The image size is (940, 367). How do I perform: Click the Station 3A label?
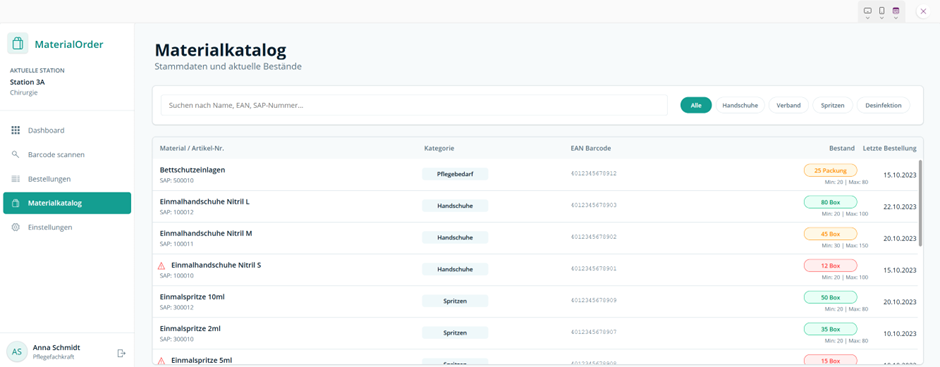coord(27,82)
